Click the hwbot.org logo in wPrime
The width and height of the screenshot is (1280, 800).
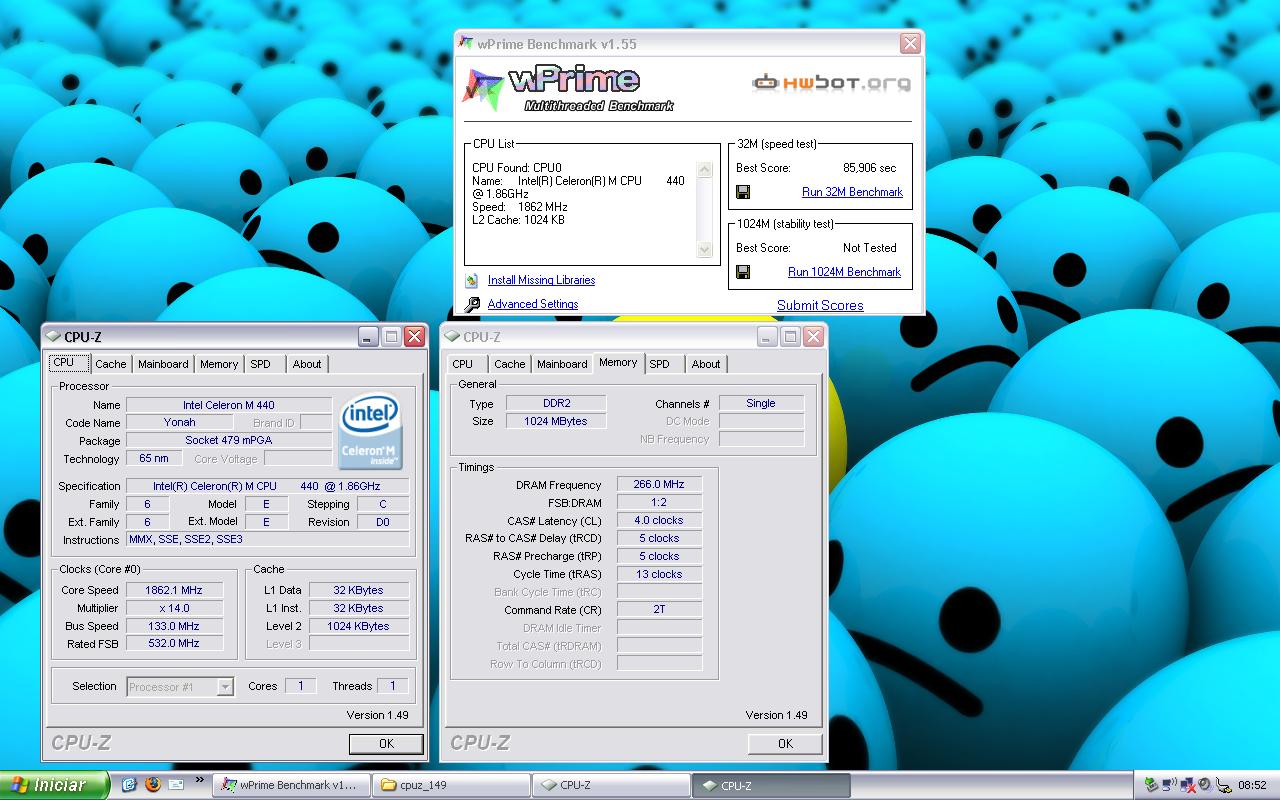831,82
